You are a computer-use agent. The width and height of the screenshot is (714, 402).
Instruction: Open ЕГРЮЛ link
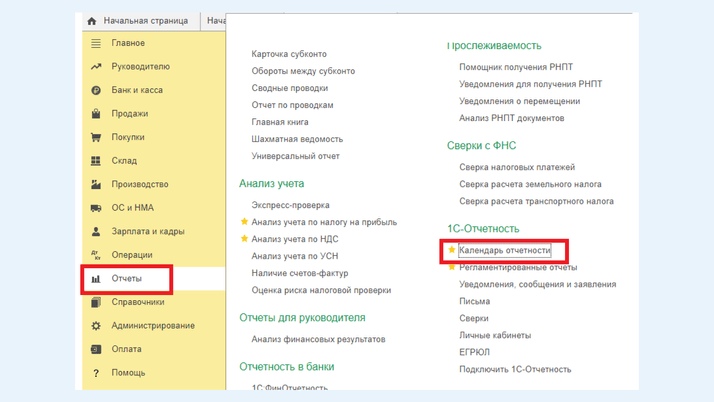coord(474,352)
